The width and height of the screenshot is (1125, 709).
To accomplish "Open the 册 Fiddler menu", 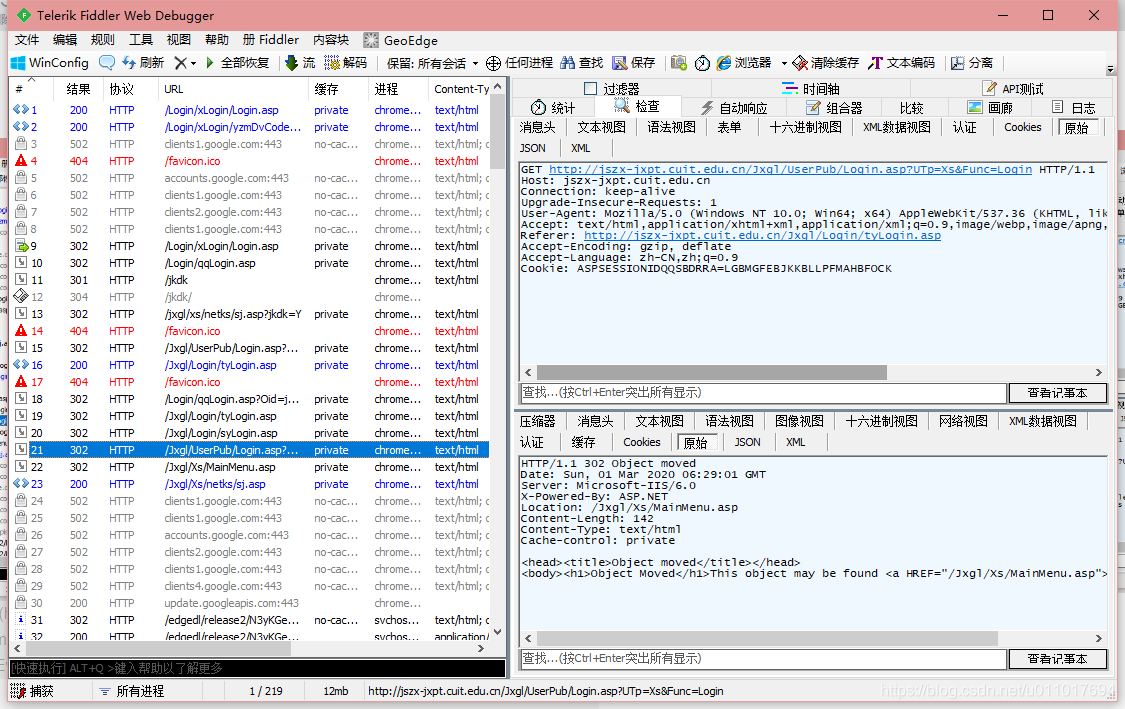I will [270, 40].
